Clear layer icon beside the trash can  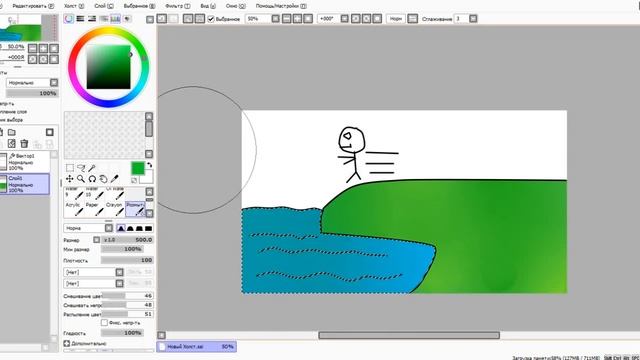(11, 144)
